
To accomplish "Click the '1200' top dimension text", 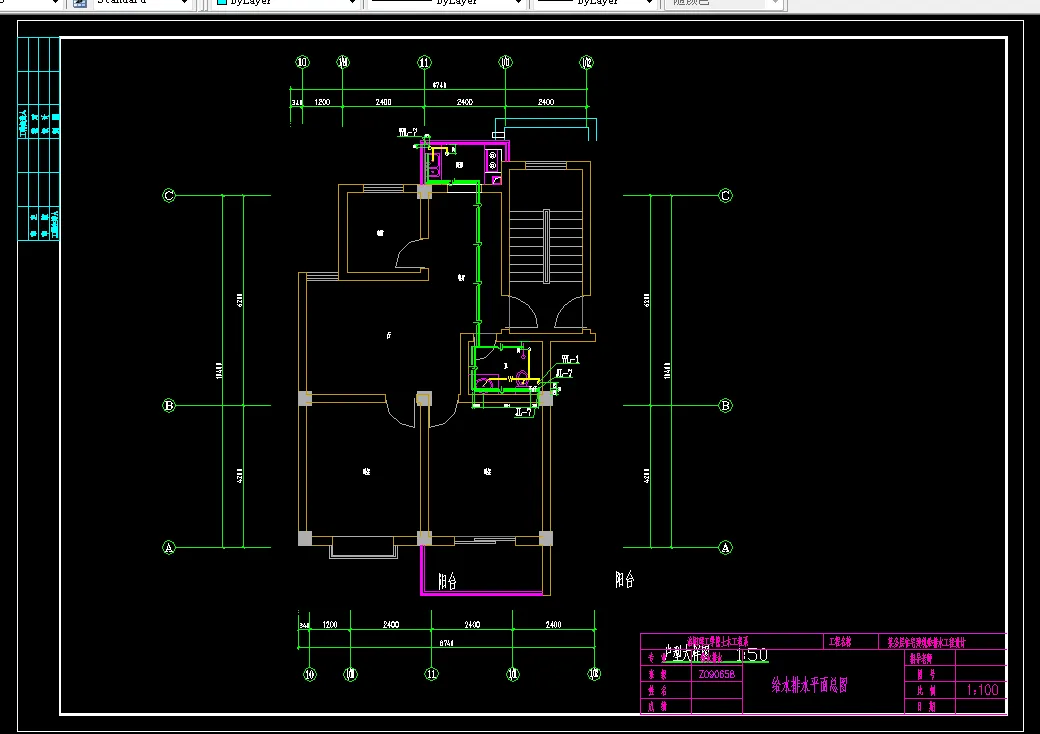I will point(322,102).
